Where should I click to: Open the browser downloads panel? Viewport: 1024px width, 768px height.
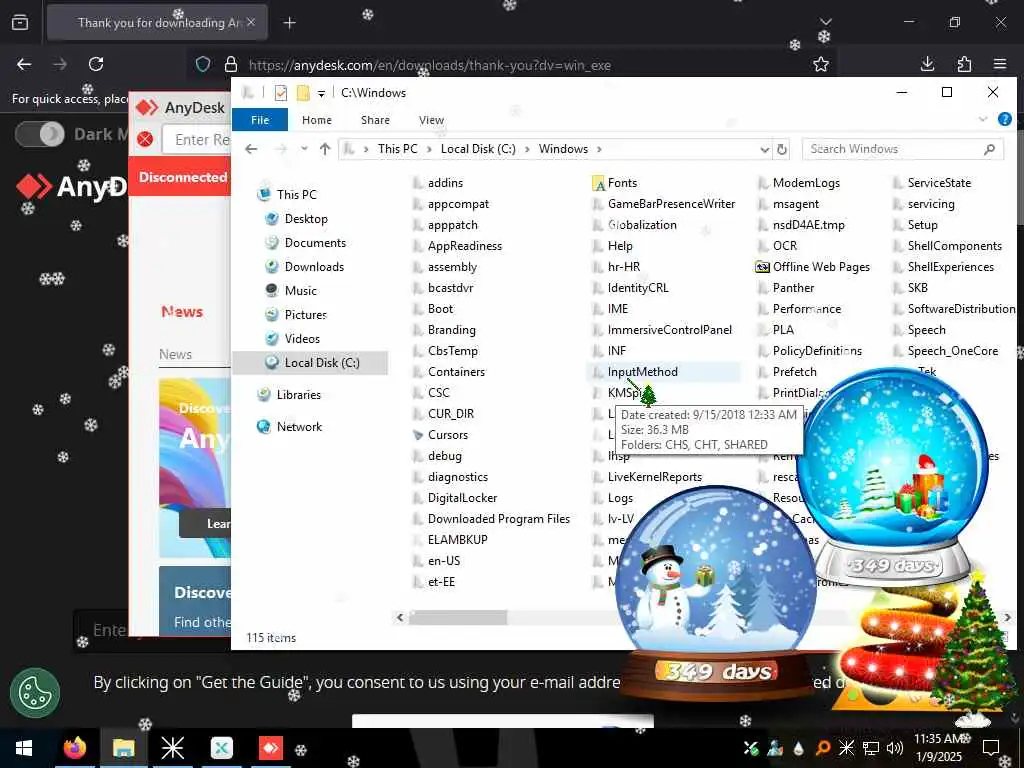927,64
